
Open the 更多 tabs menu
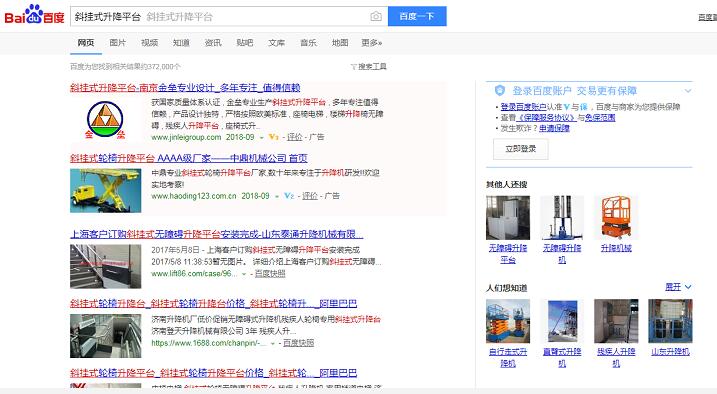pyautogui.click(x=372, y=43)
